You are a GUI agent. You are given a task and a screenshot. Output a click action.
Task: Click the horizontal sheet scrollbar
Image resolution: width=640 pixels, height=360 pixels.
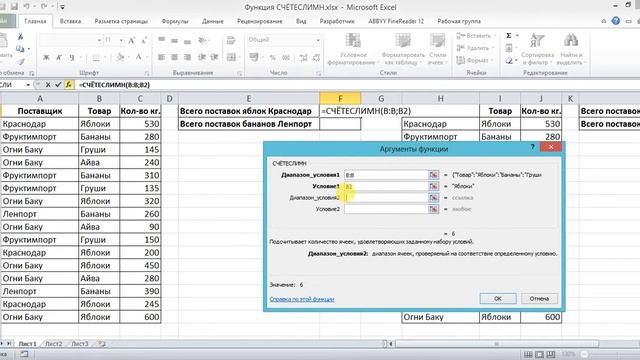[x=496, y=344]
